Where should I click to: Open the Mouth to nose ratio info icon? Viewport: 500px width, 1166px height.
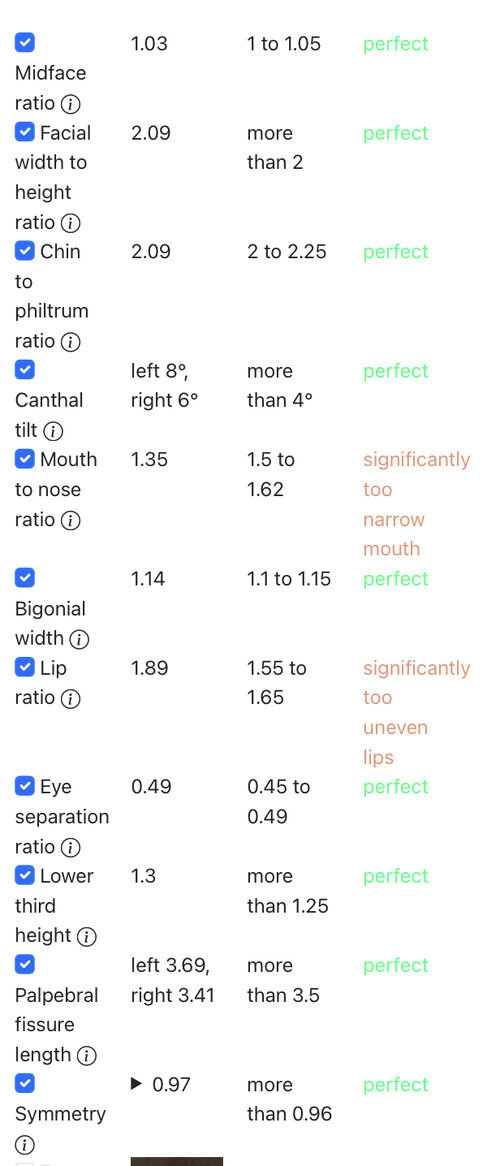(x=70, y=520)
